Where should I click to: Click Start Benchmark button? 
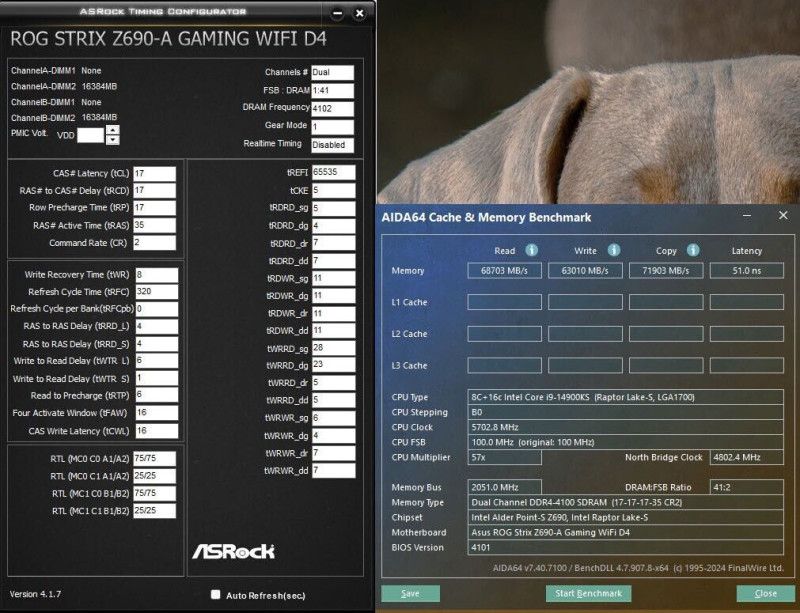[x=588, y=594]
